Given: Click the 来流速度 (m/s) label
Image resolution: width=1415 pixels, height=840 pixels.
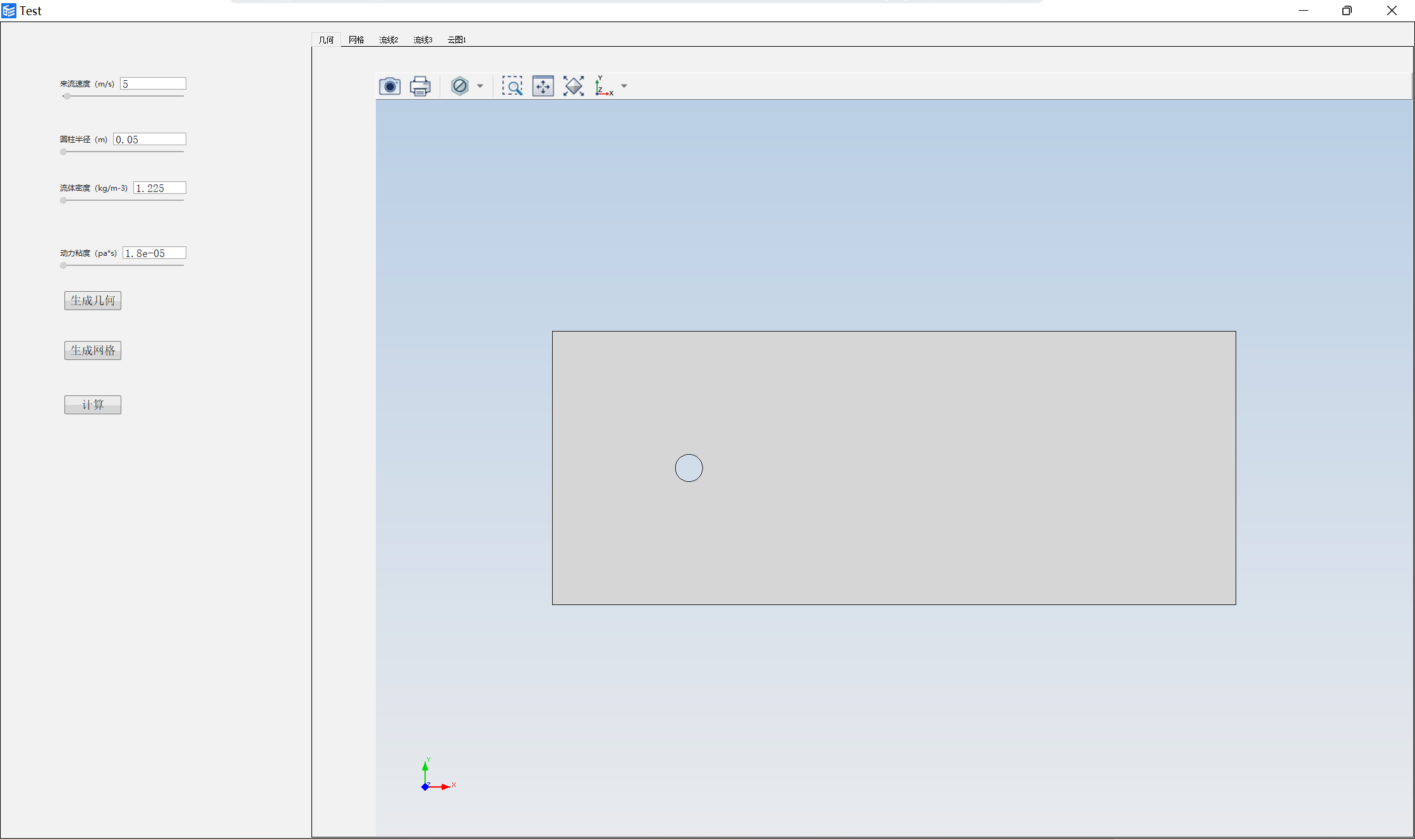Looking at the screenshot, I should coord(87,84).
